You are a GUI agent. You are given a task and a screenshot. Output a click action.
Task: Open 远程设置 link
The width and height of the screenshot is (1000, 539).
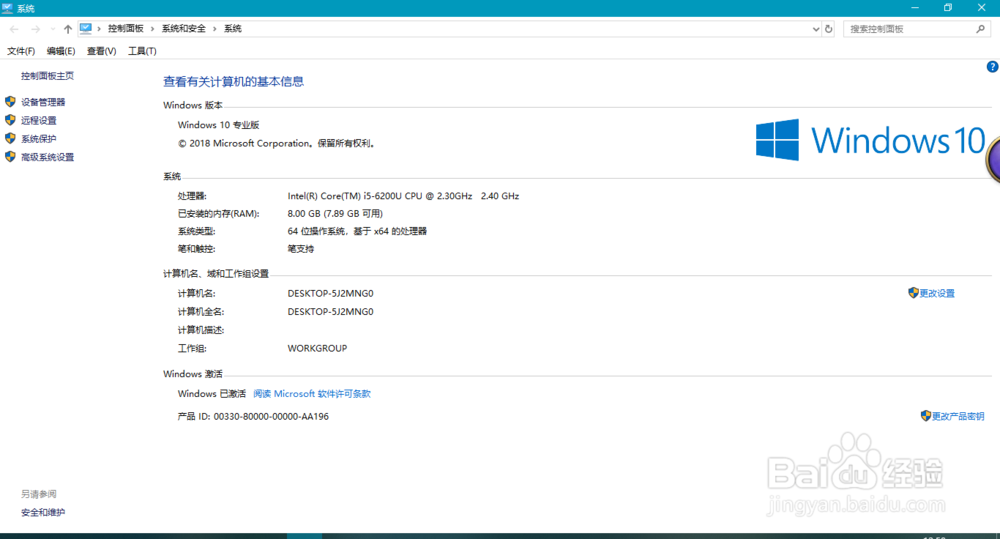(38, 121)
